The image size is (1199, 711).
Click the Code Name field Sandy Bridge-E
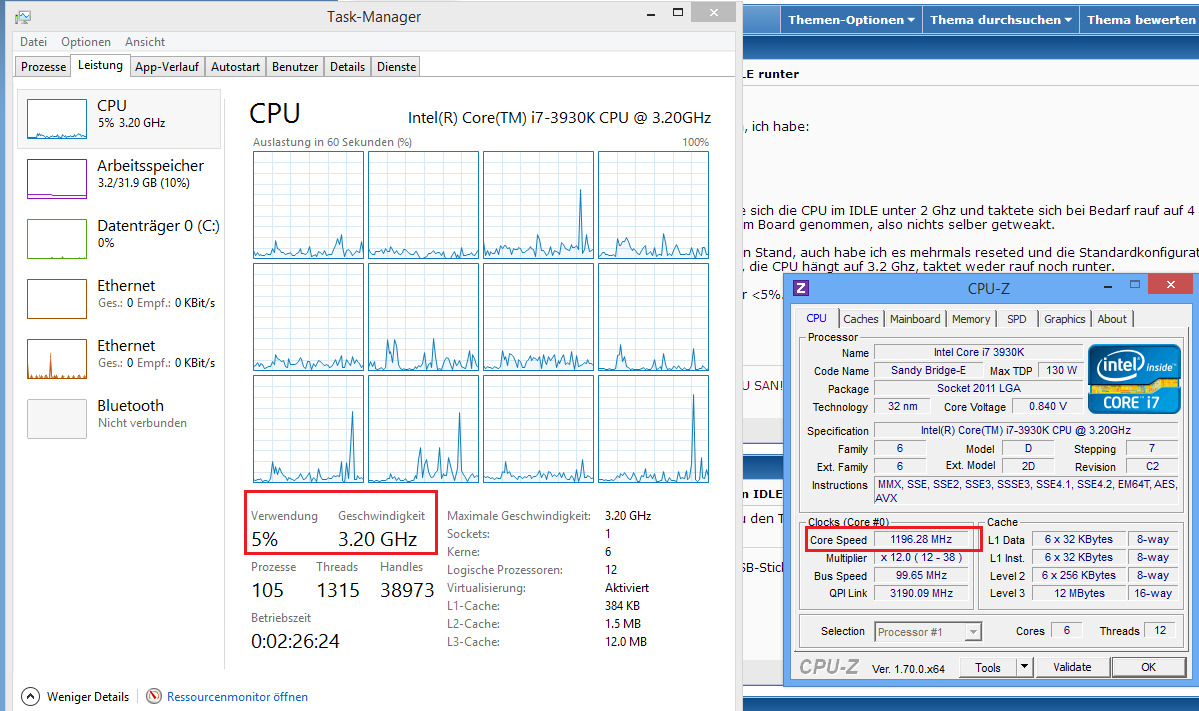point(928,370)
